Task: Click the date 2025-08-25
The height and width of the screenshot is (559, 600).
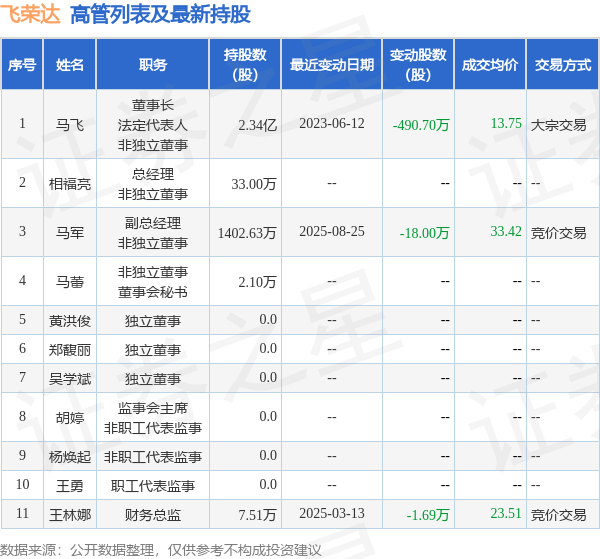Action: tap(332, 231)
